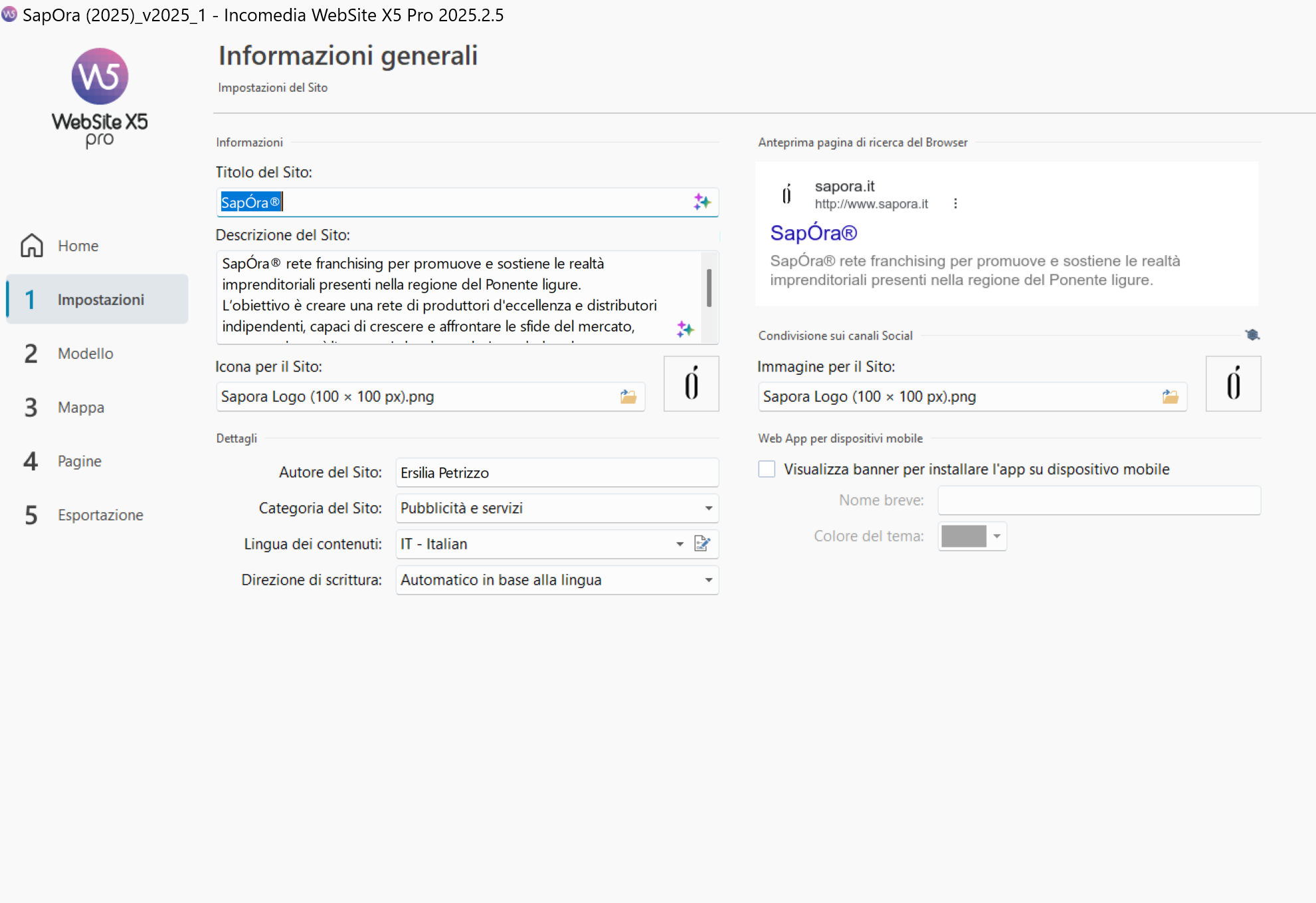The image size is (1316, 903).
Task: Click the Autore del Sito field
Action: pos(557,472)
